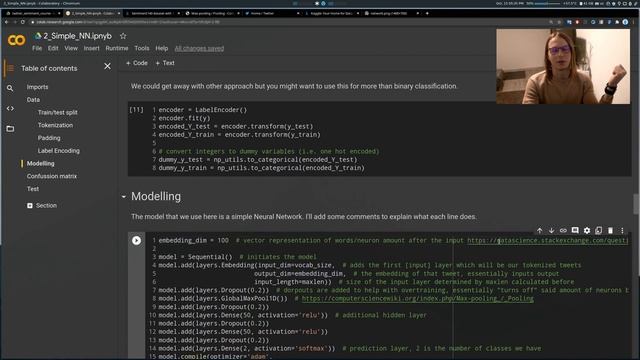Image resolution: width=640 pixels, height=360 pixels.
Task: Switch to the Home / Twitter tab
Action: 272,13
